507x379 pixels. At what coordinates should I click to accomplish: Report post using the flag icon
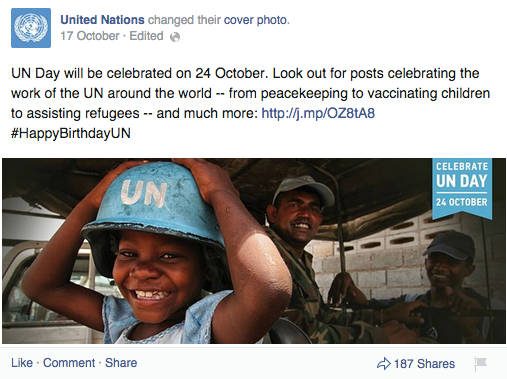click(480, 363)
